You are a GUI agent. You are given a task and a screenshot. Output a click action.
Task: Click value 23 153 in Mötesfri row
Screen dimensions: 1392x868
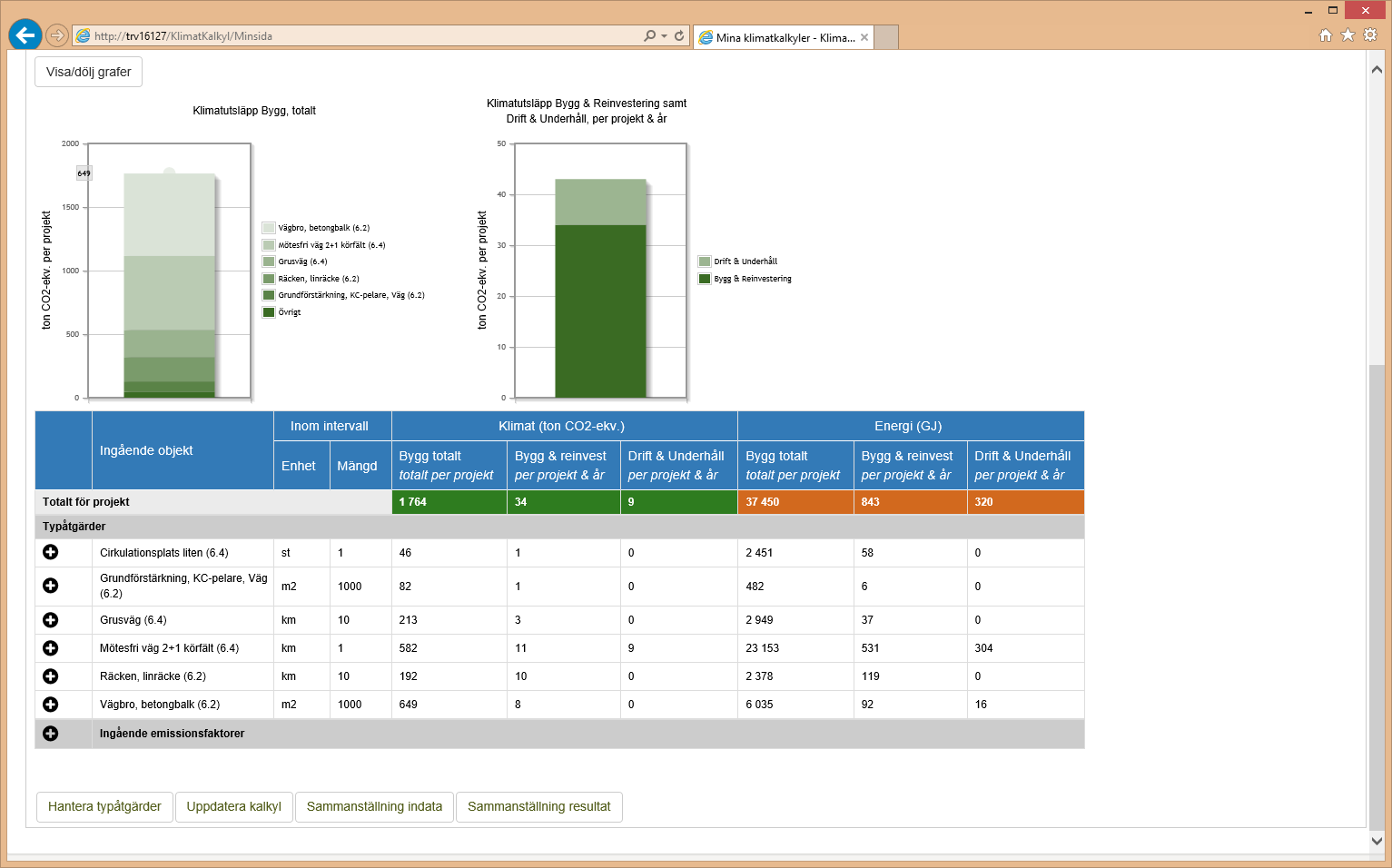point(763,648)
